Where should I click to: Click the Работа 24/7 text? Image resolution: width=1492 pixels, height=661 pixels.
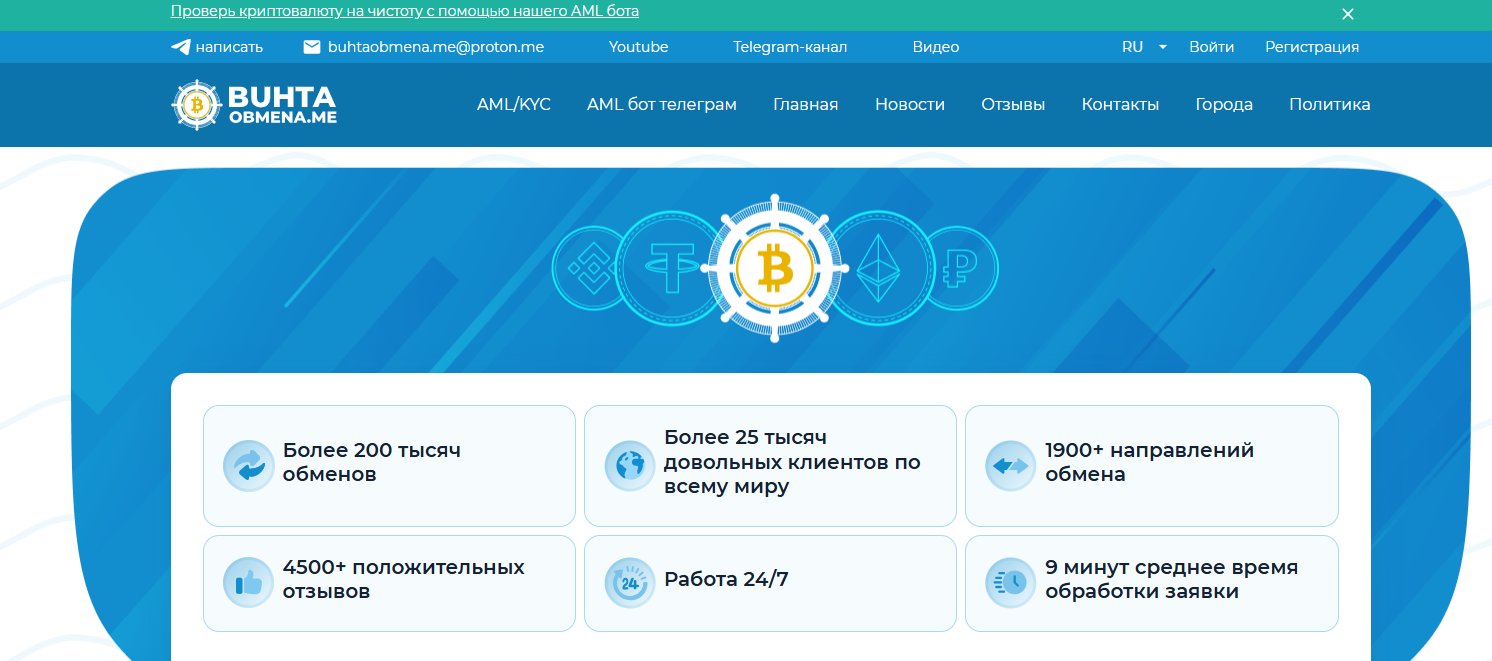(726, 579)
